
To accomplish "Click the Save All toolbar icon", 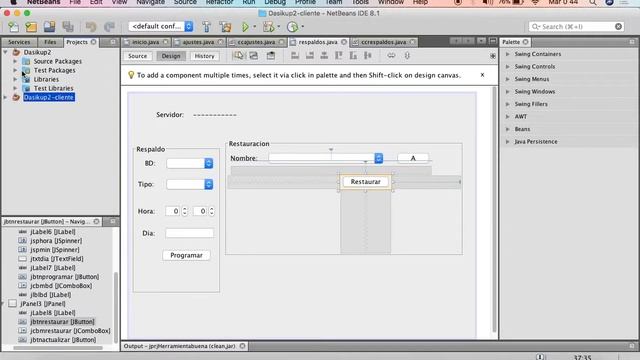I will point(68,27).
